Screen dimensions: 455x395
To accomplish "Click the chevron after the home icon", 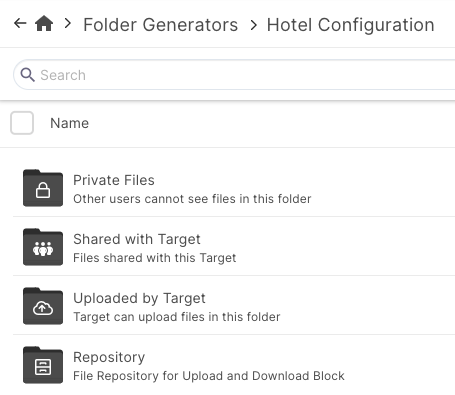I will coord(68,23).
